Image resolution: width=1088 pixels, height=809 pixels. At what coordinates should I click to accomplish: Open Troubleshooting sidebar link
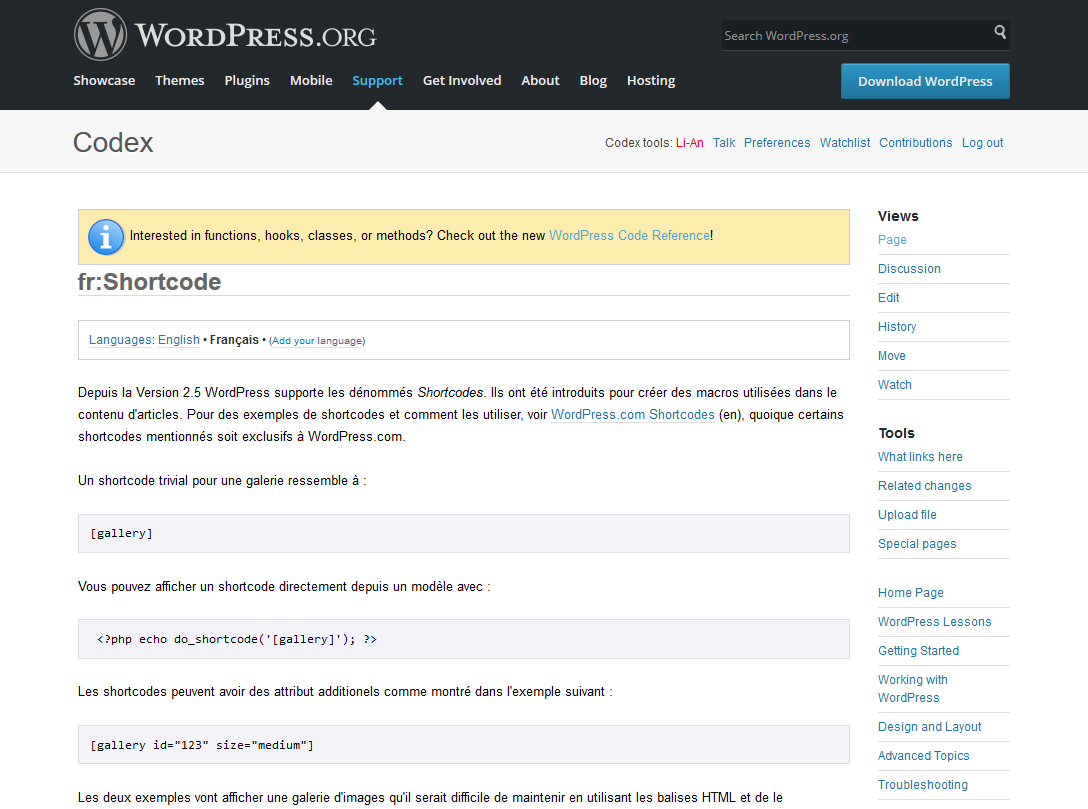(923, 785)
